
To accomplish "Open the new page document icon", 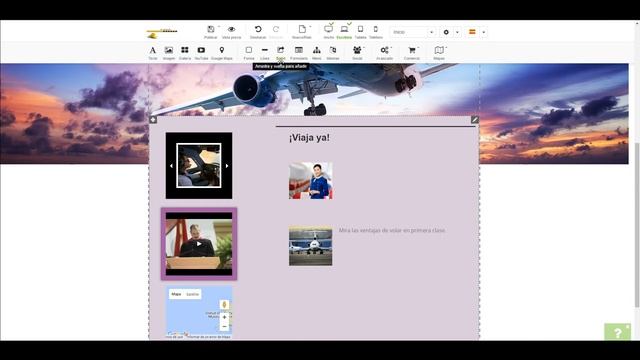I will click(x=302, y=29).
